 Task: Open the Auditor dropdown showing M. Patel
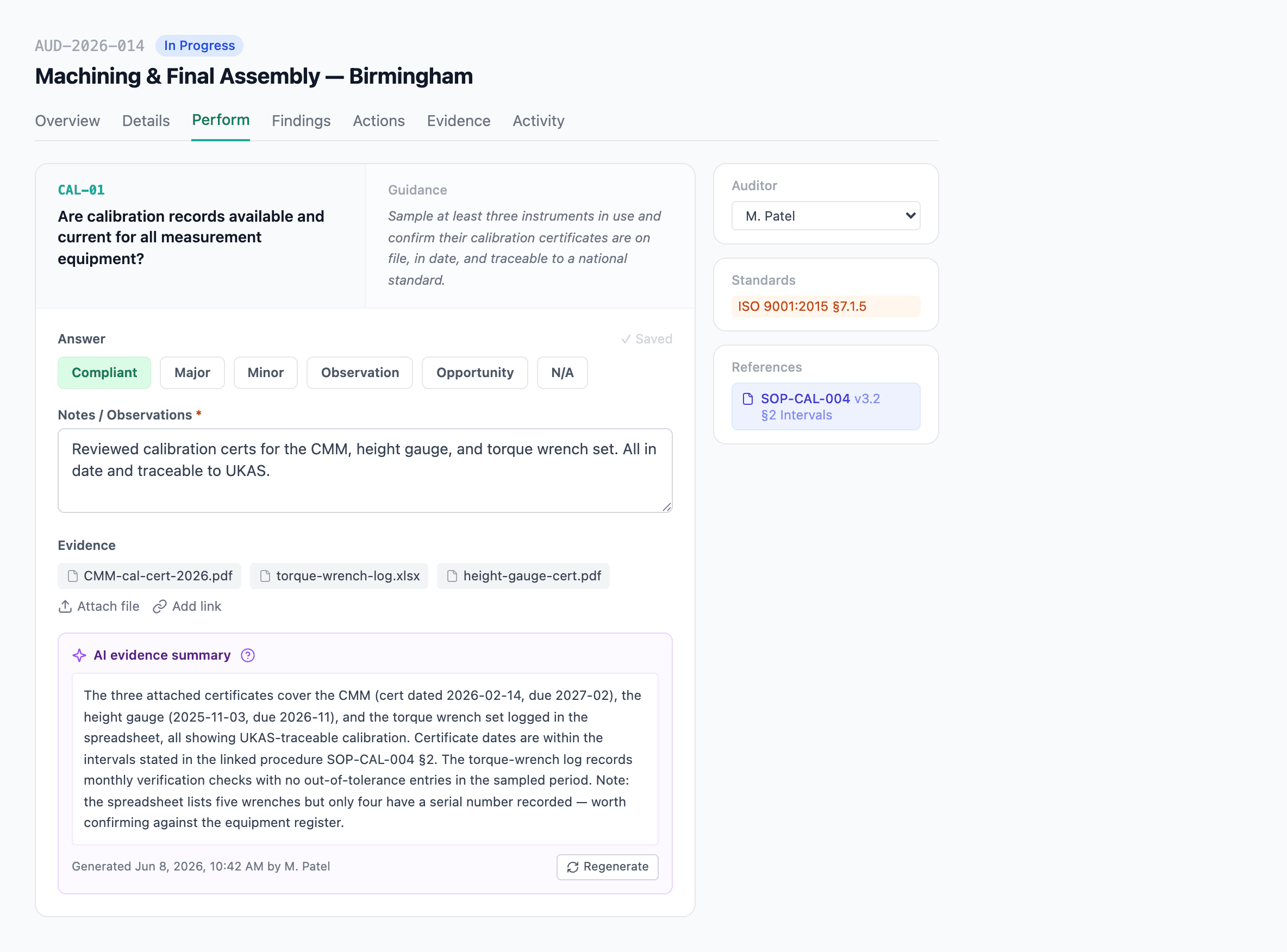(826, 216)
